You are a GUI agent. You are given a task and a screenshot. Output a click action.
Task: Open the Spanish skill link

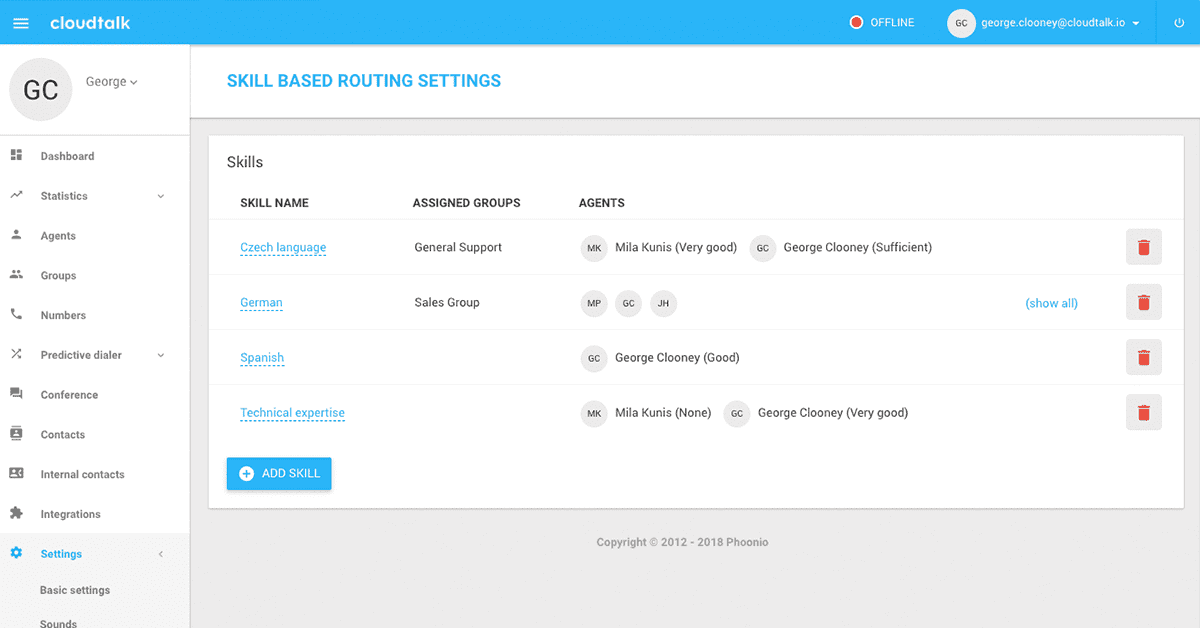pos(262,357)
